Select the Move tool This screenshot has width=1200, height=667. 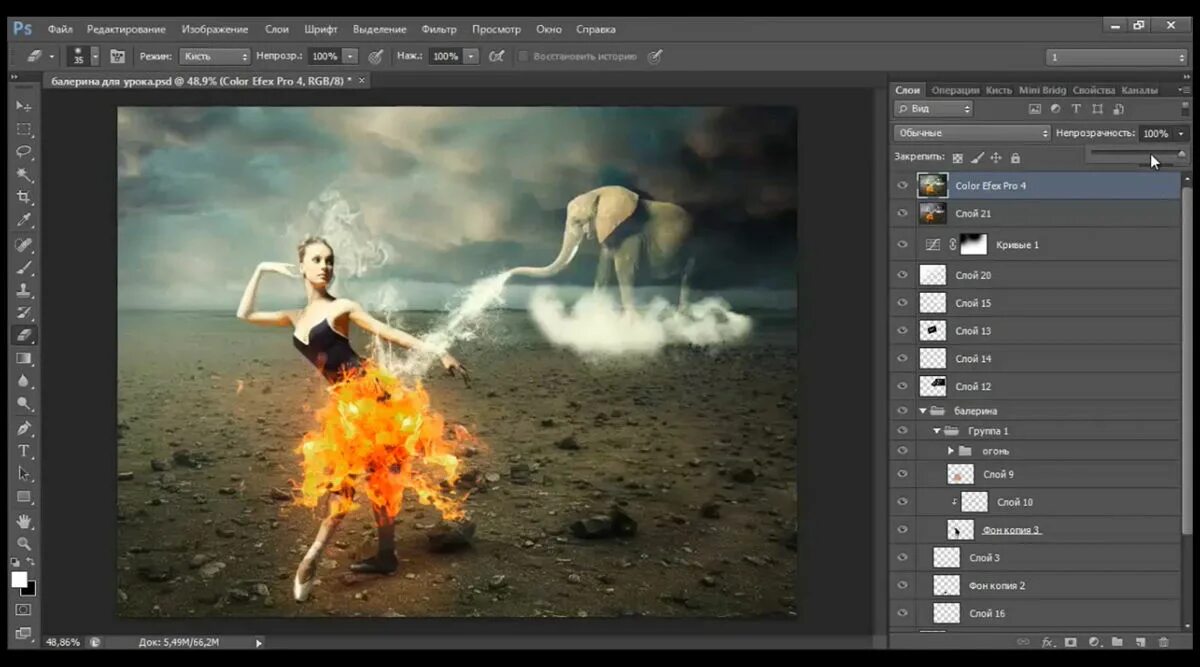24,106
